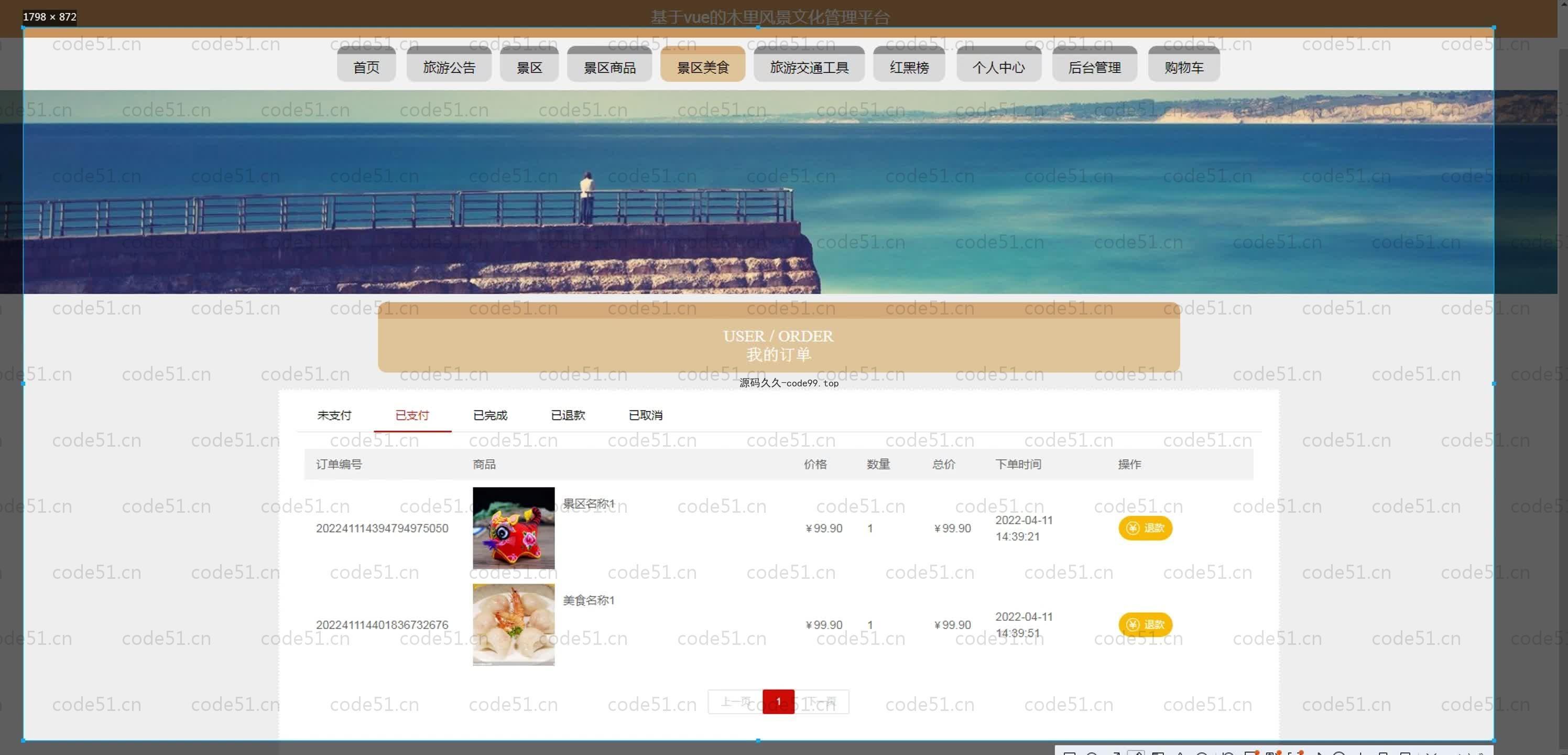This screenshot has height=755, width=1568.
Task: Open the 景区 navigation button
Action: coord(529,67)
